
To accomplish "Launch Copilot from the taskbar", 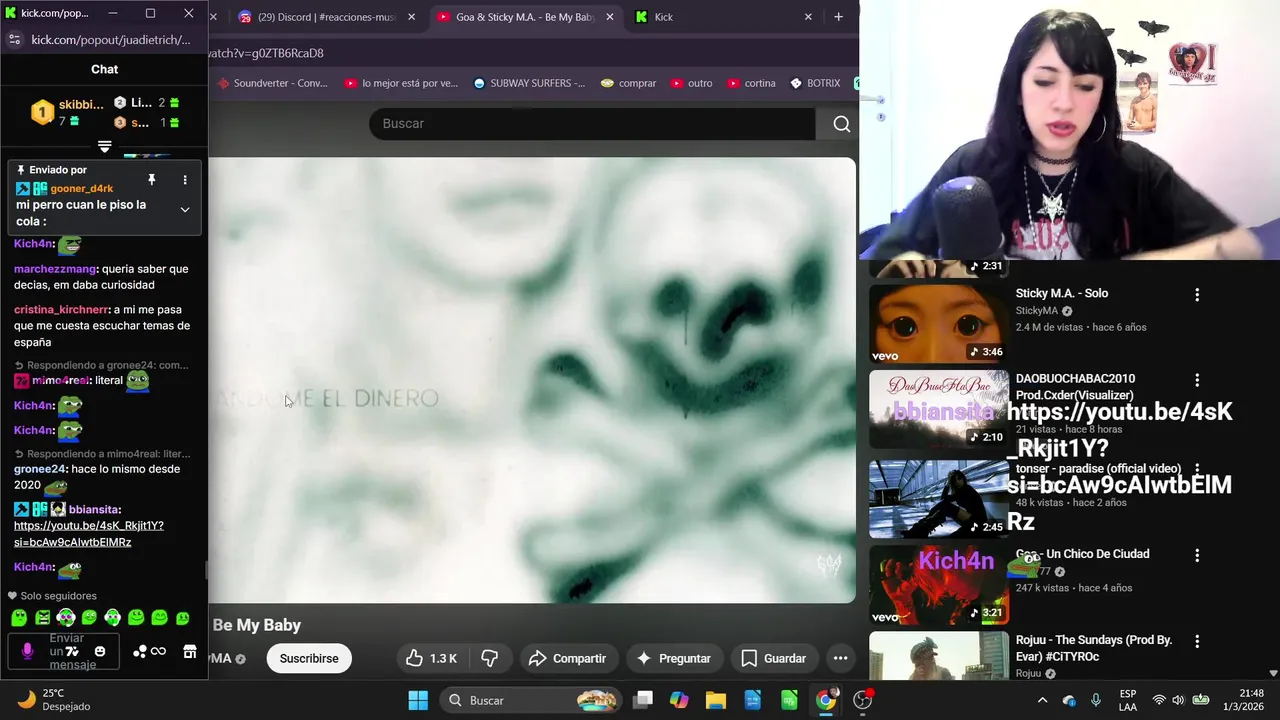I will coord(679,700).
